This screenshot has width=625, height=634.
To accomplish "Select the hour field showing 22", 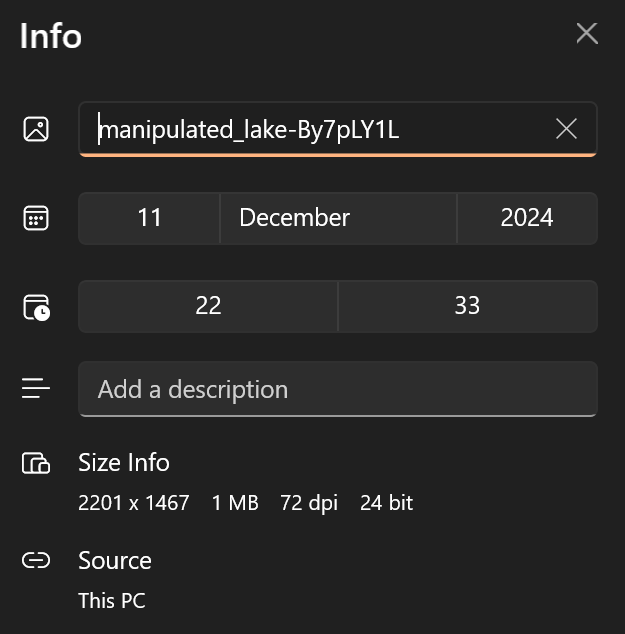I will point(208,306).
